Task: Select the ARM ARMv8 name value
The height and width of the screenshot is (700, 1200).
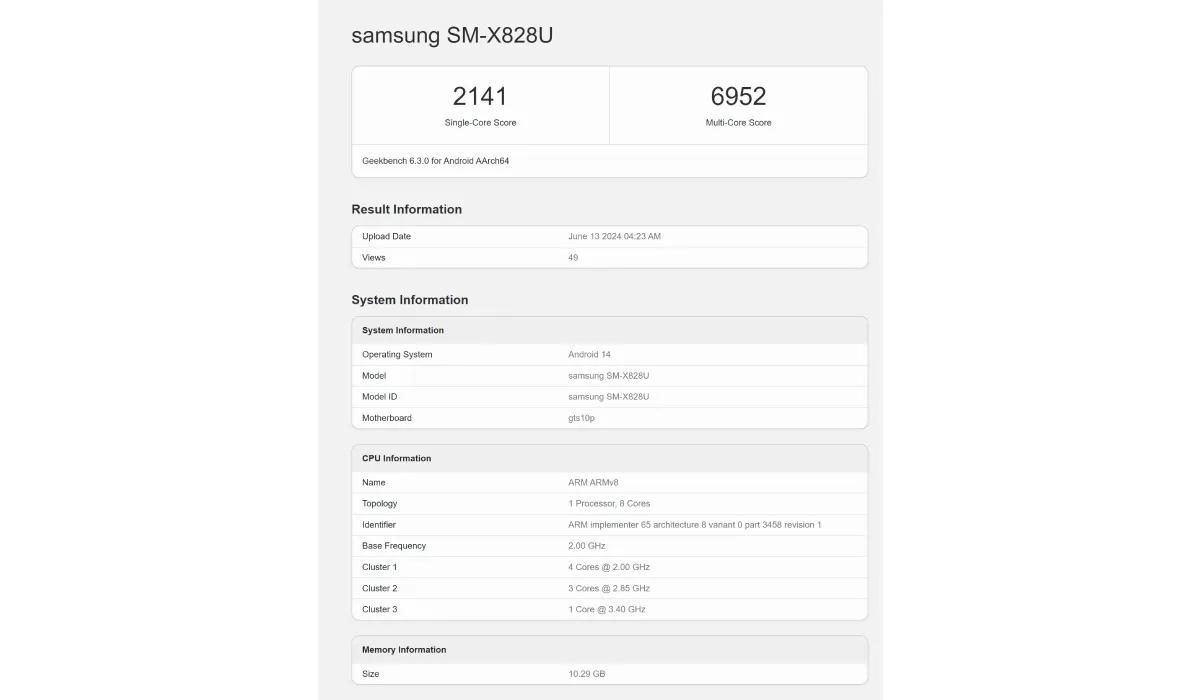Action: pos(593,483)
